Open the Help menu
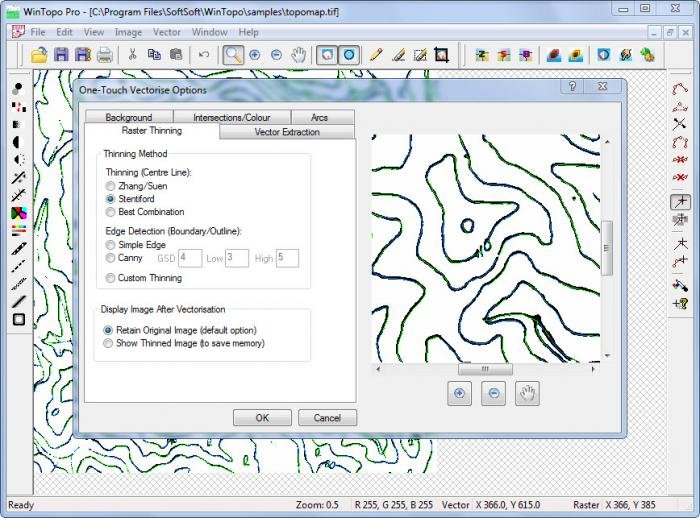 [248, 32]
